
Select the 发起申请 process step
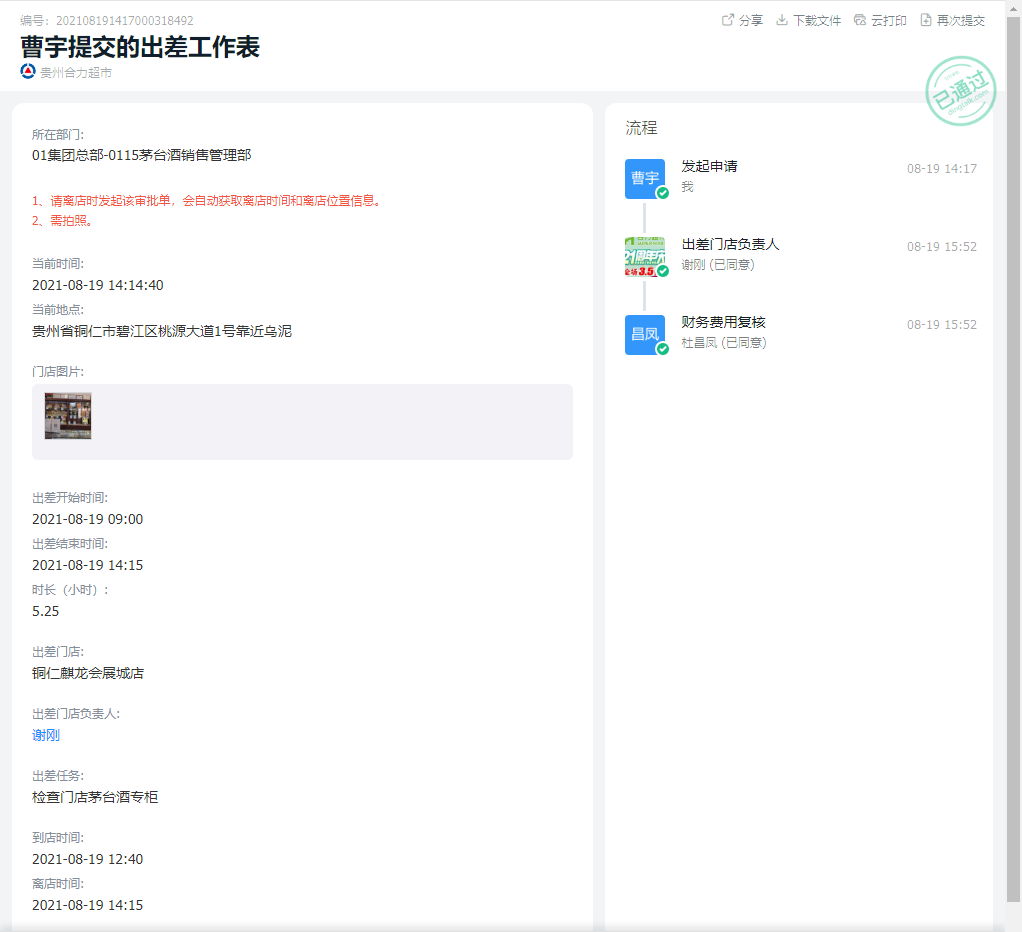[x=709, y=166]
